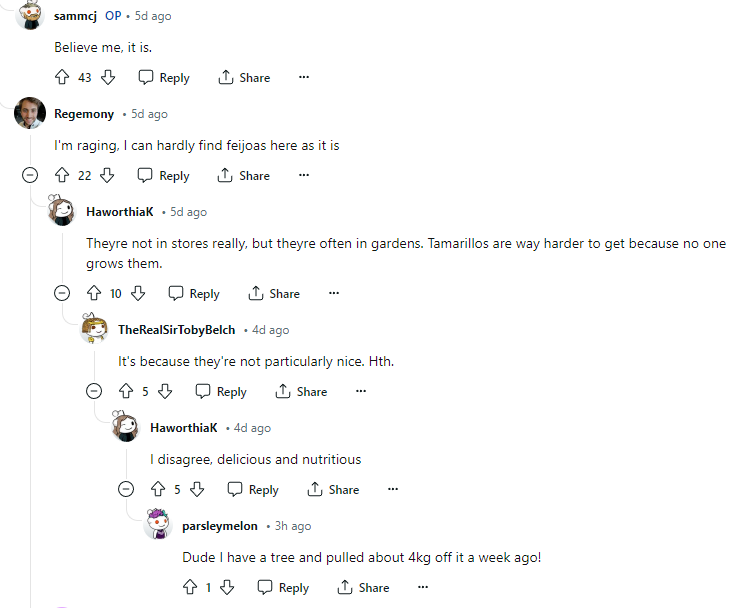Collapse HaworthiaK's "I disagree" reply thread

tap(126, 489)
